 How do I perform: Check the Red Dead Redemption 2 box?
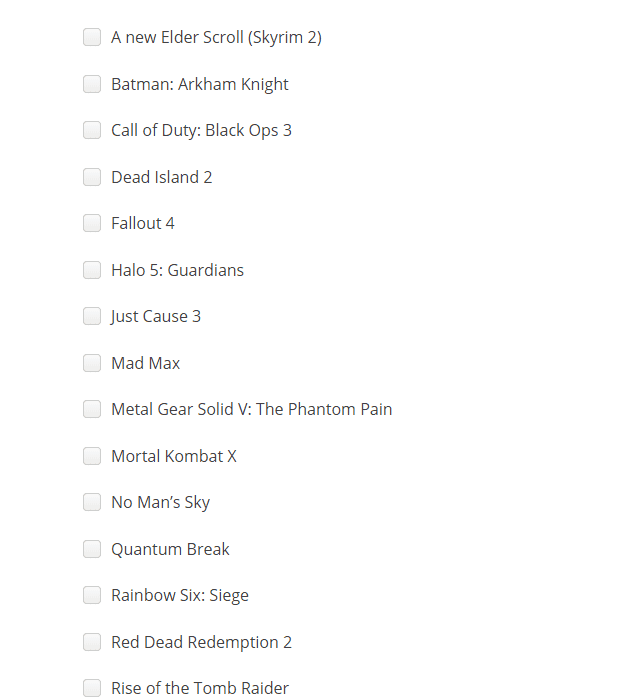click(x=92, y=642)
